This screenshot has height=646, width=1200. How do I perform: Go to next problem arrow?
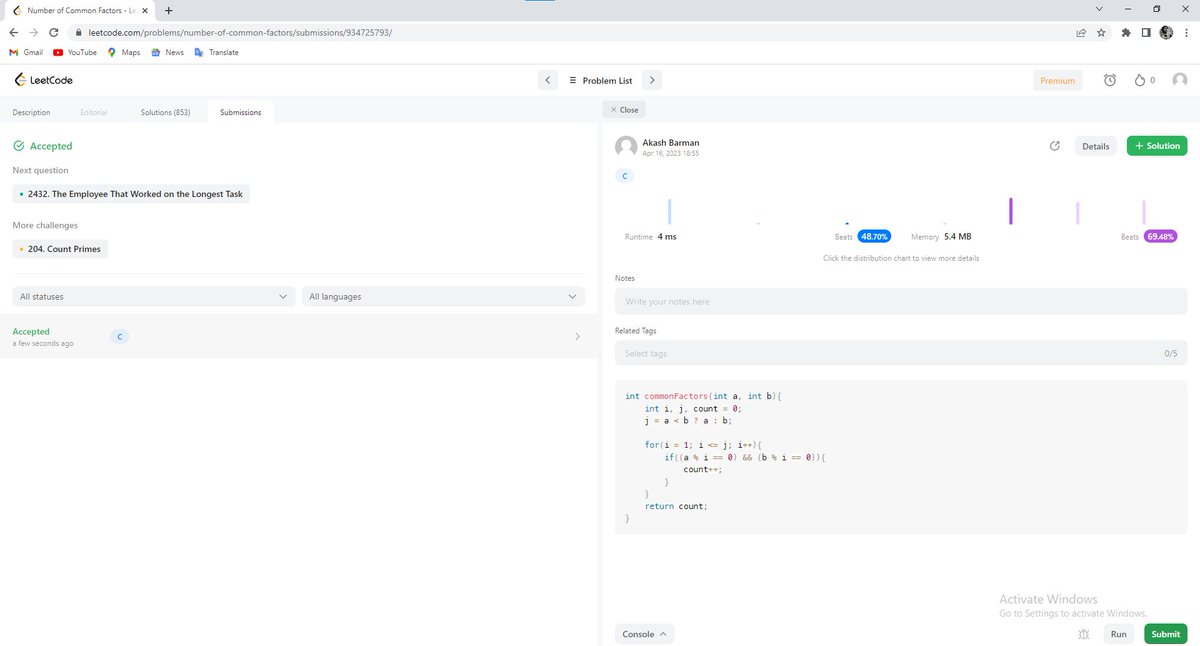(651, 80)
